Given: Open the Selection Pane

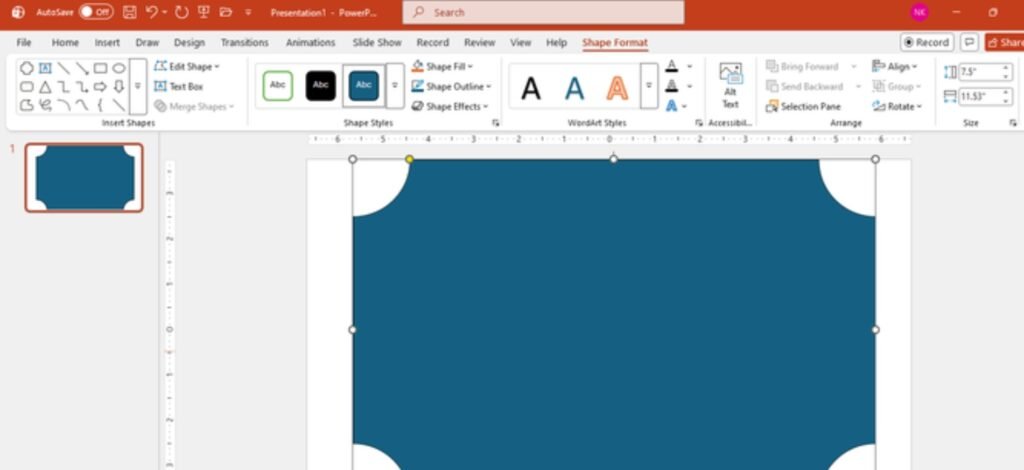Looking at the screenshot, I should point(803,106).
